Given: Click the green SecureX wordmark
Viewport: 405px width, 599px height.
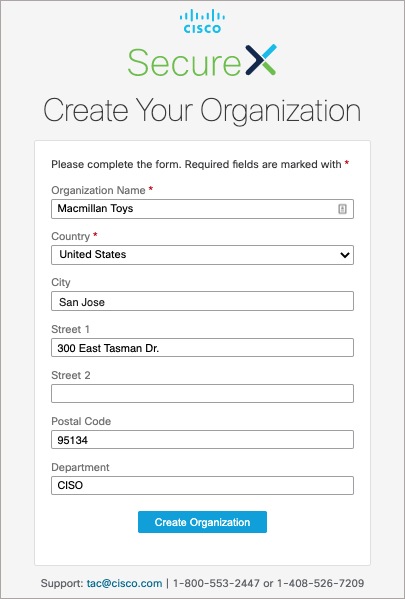Looking at the screenshot, I should tap(184, 63).
